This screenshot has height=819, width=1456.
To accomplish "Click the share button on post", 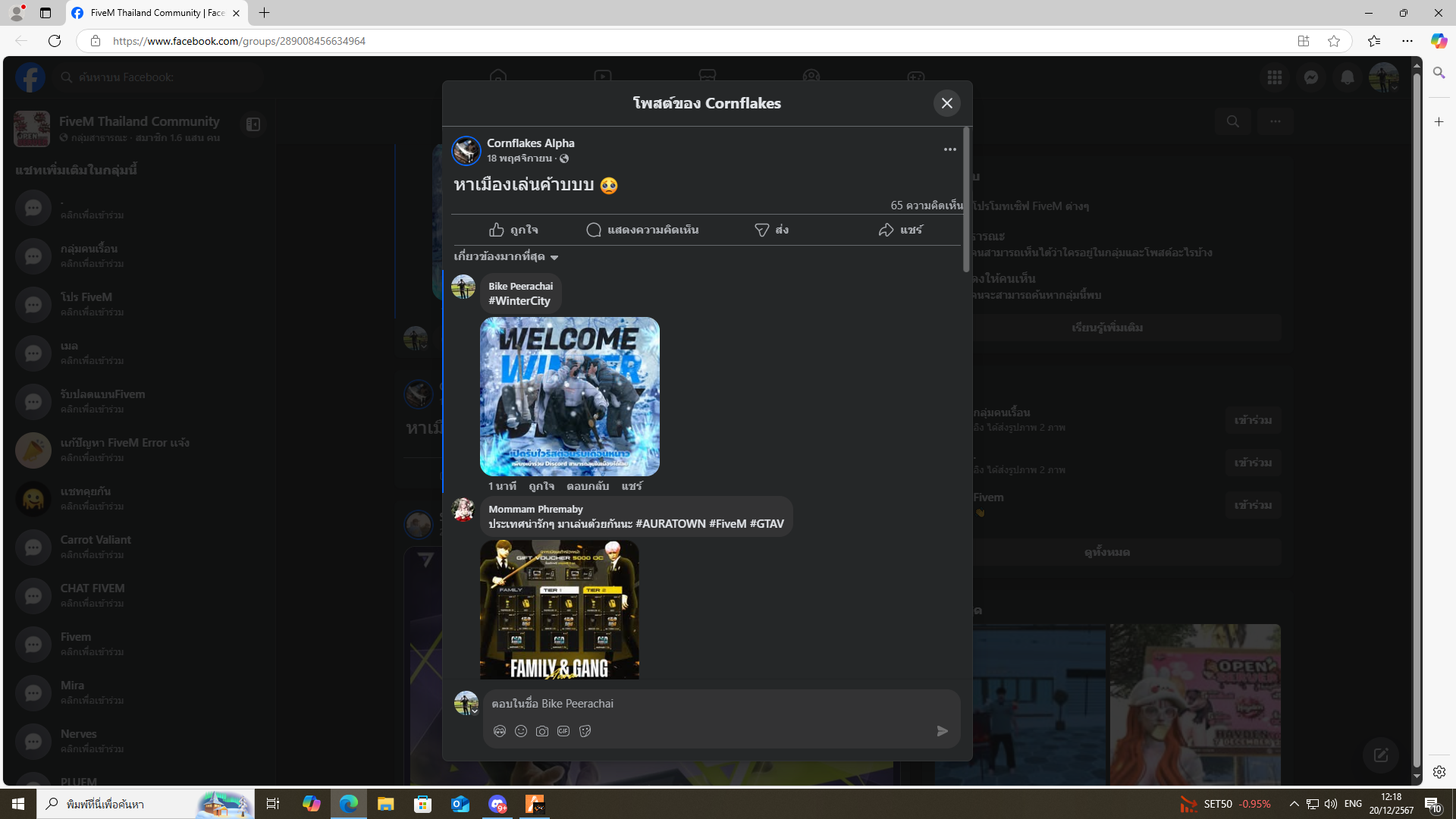I will [x=900, y=230].
